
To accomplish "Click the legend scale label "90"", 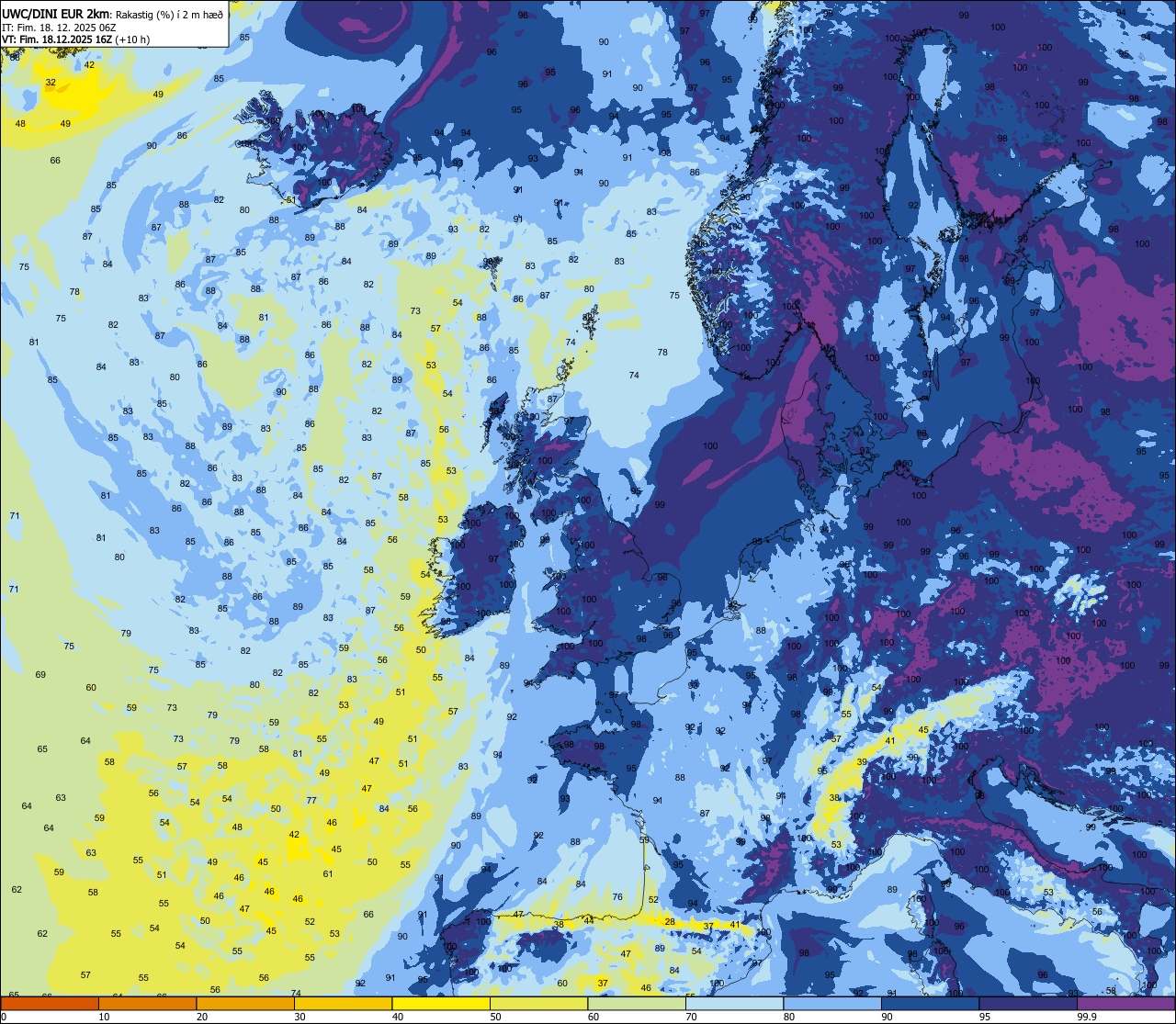I will 887,1017.
